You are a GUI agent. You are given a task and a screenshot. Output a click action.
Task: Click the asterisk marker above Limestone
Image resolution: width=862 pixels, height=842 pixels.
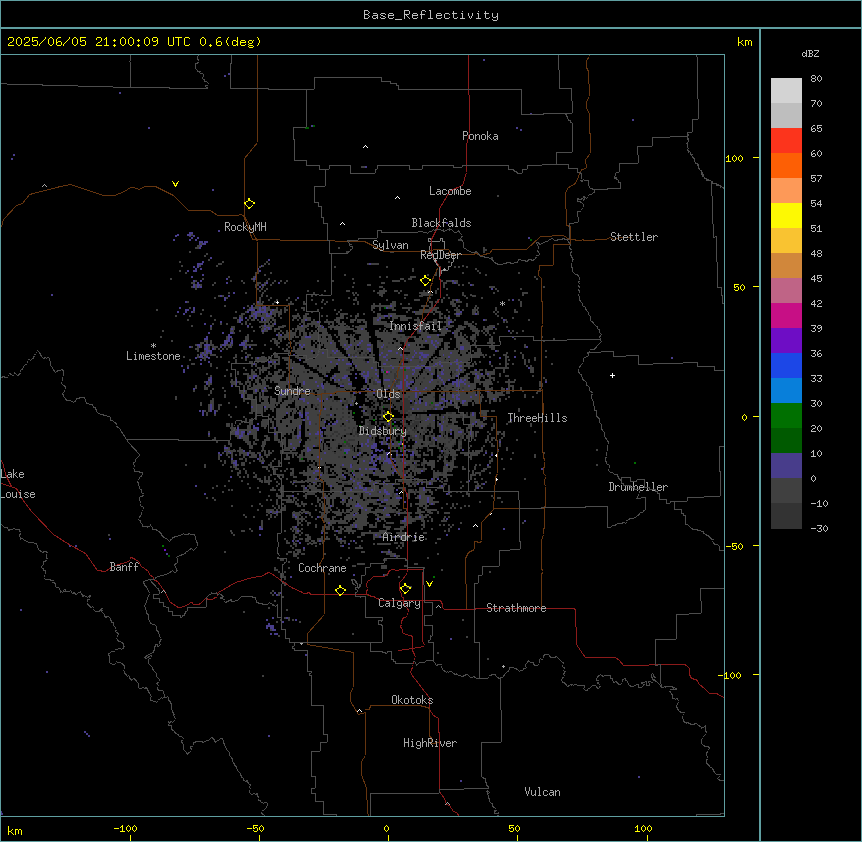tap(153, 346)
